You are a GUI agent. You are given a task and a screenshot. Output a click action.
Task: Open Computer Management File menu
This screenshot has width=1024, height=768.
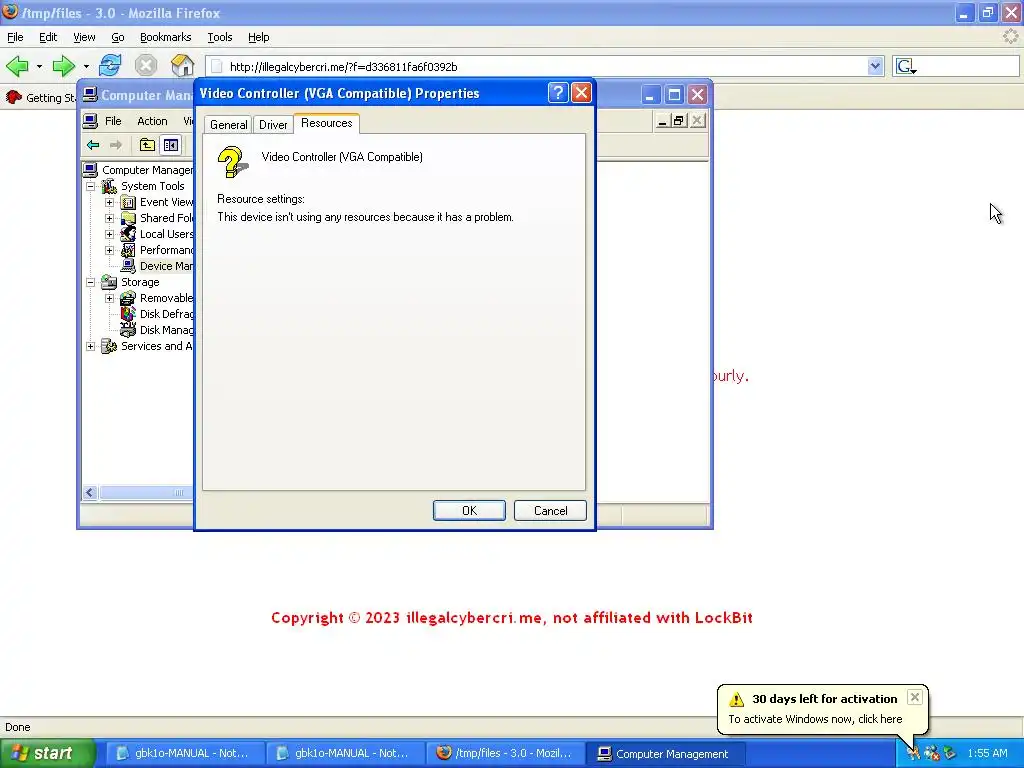(113, 121)
